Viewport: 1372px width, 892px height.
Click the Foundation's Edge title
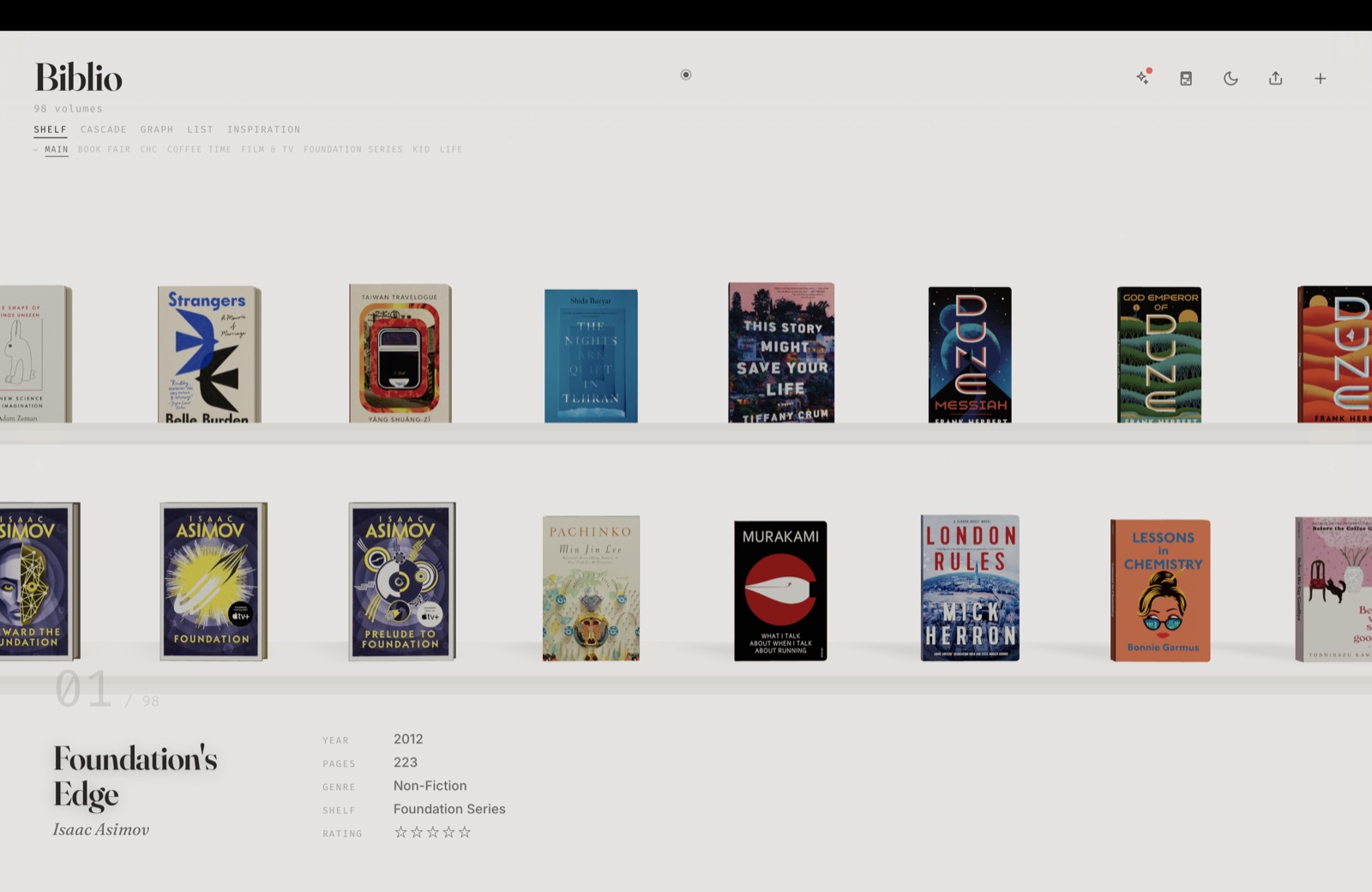click(x=135, y=777)
